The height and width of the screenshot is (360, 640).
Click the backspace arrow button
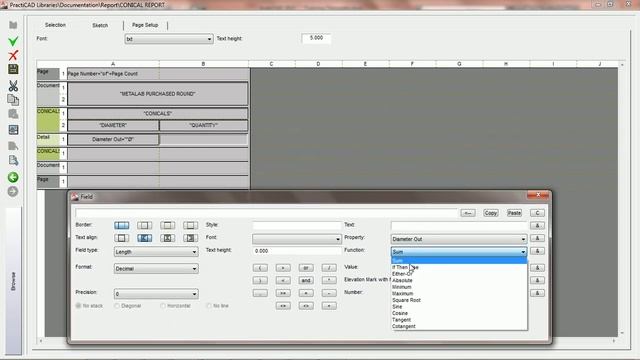[468, 213]
